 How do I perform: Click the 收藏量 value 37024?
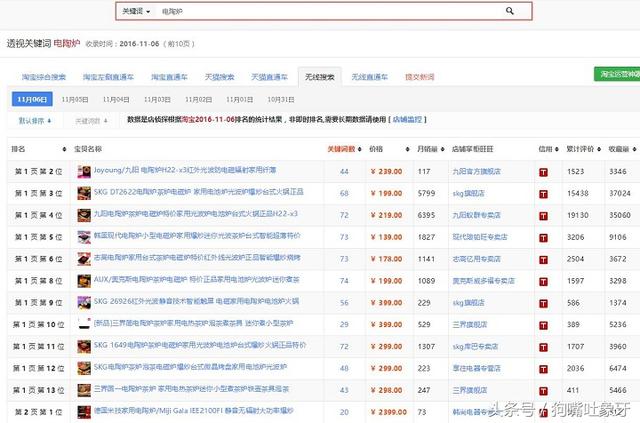(620, 193)
